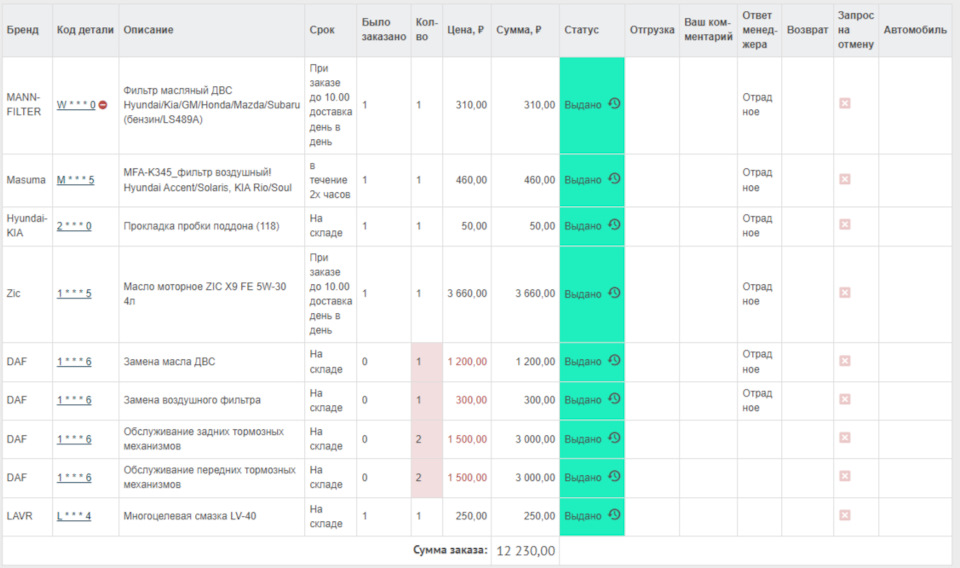This screenshot has height=568, width=960.
Task: Click cancel request icon for Masuma row
Action: 845,179
